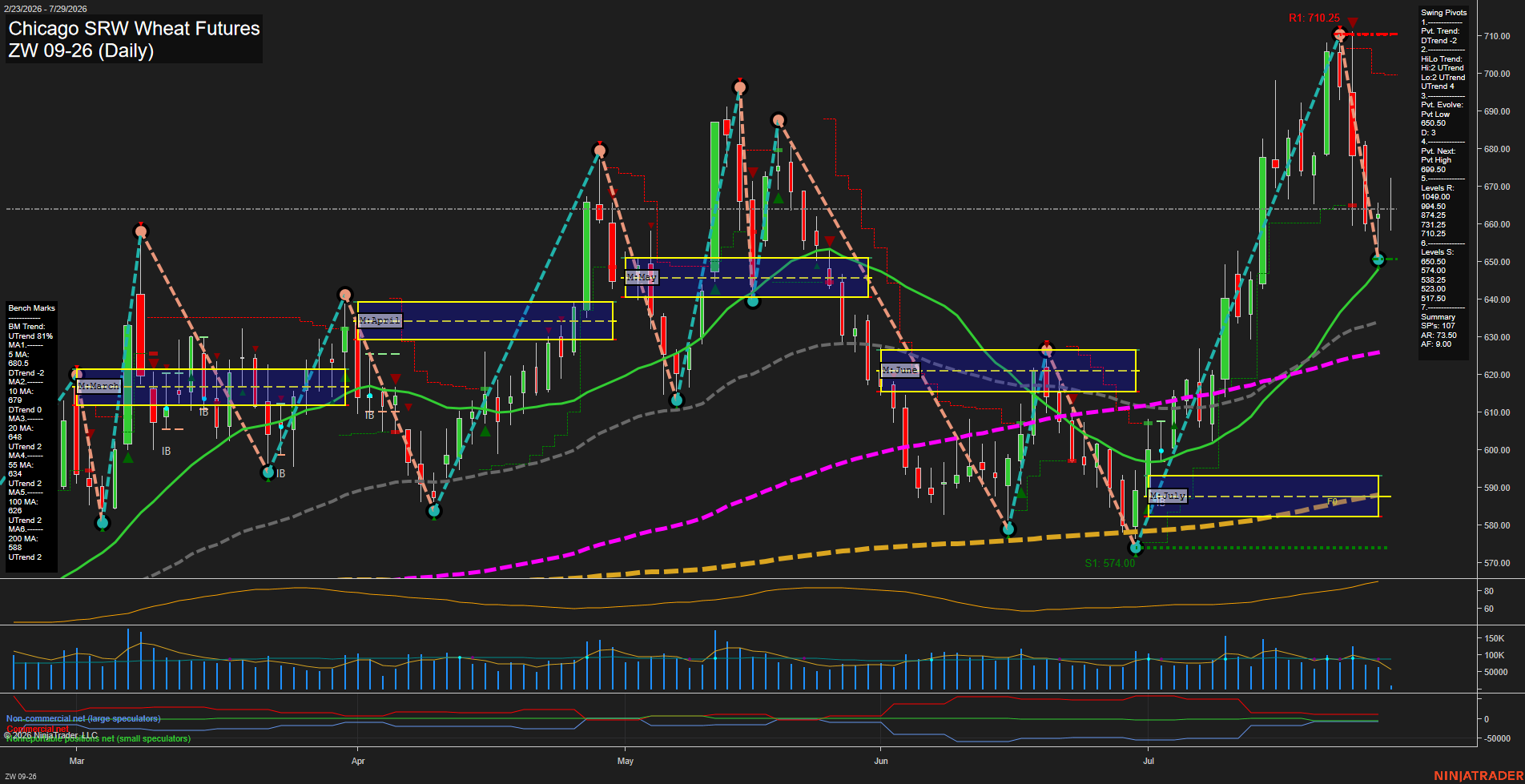
Task: Click the ZW 09-26 (Daily) subtitle
Action: (81, 50)
